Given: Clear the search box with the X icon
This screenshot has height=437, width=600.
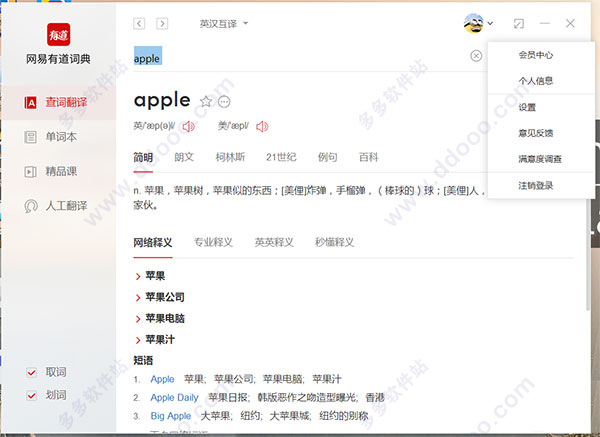Looking at the screenshot, I should [476, 56].
